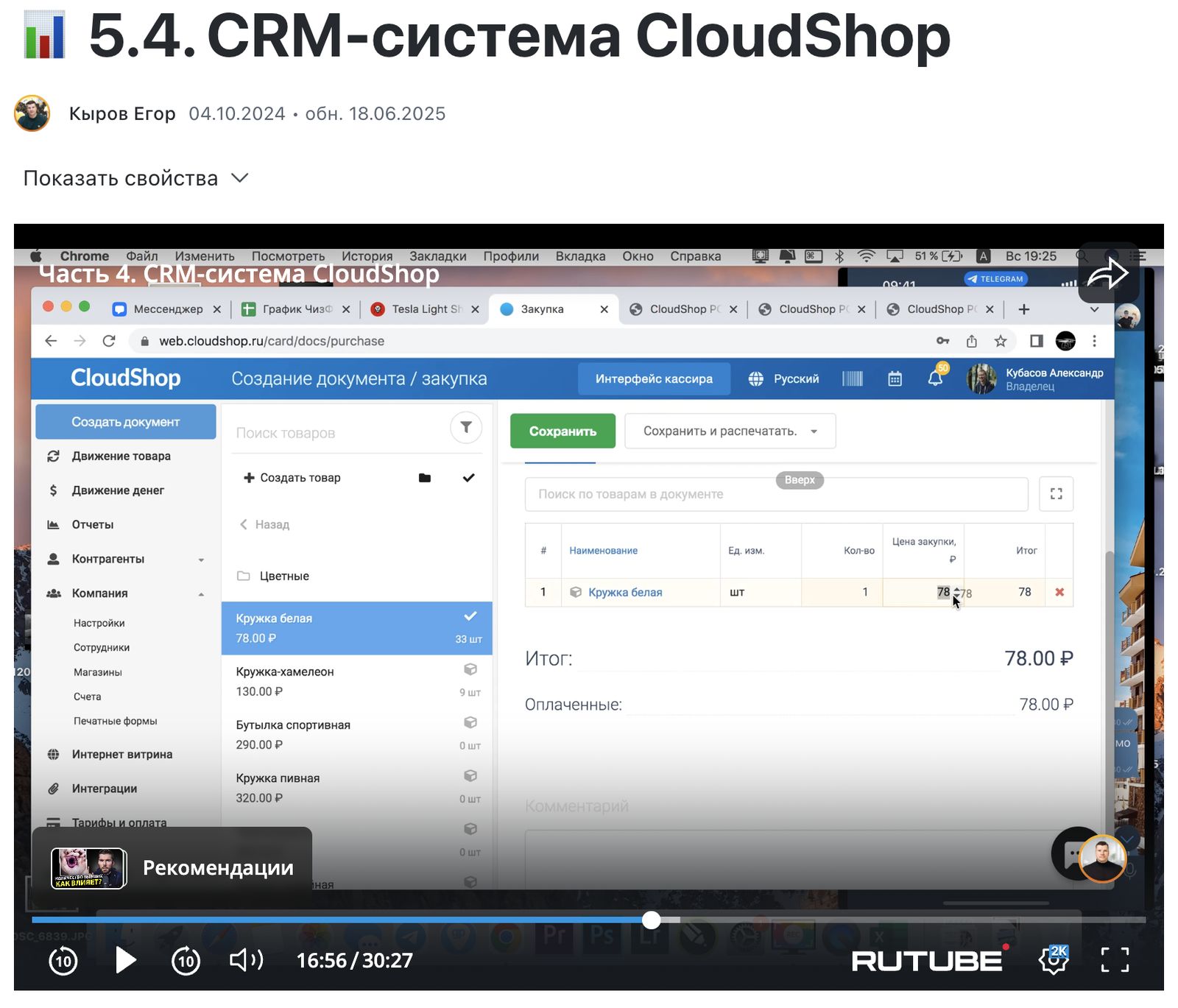Select the Бутылка спортивная product
The width and height of the screenshot is (1178, 1008).
(356, 735)
